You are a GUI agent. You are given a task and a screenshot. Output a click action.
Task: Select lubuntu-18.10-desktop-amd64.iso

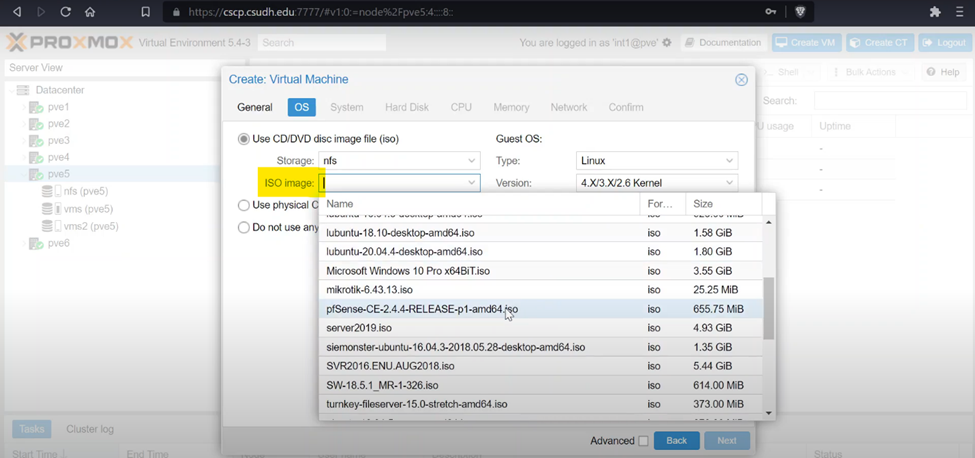[541, 233]
